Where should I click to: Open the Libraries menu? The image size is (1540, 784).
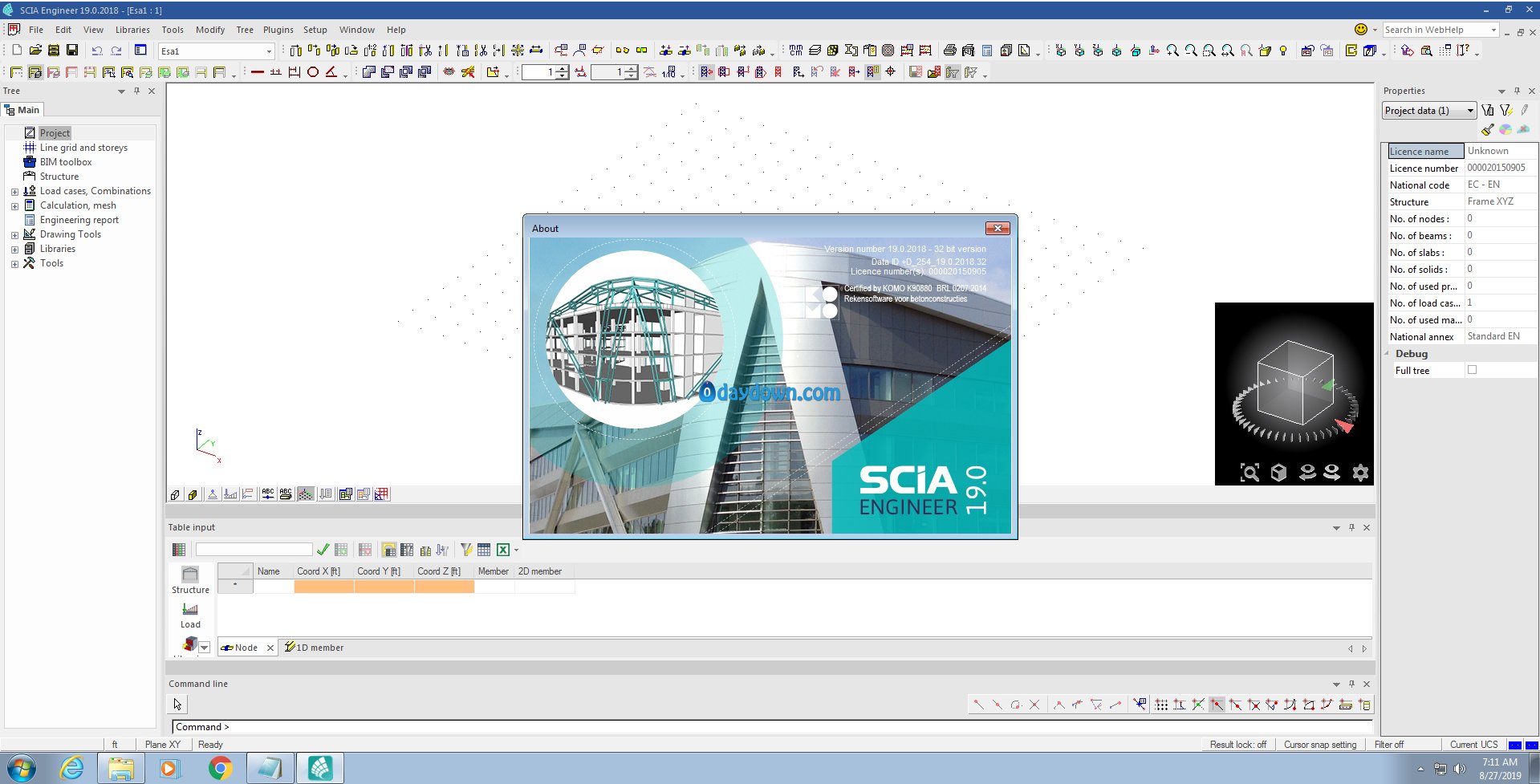132,30
